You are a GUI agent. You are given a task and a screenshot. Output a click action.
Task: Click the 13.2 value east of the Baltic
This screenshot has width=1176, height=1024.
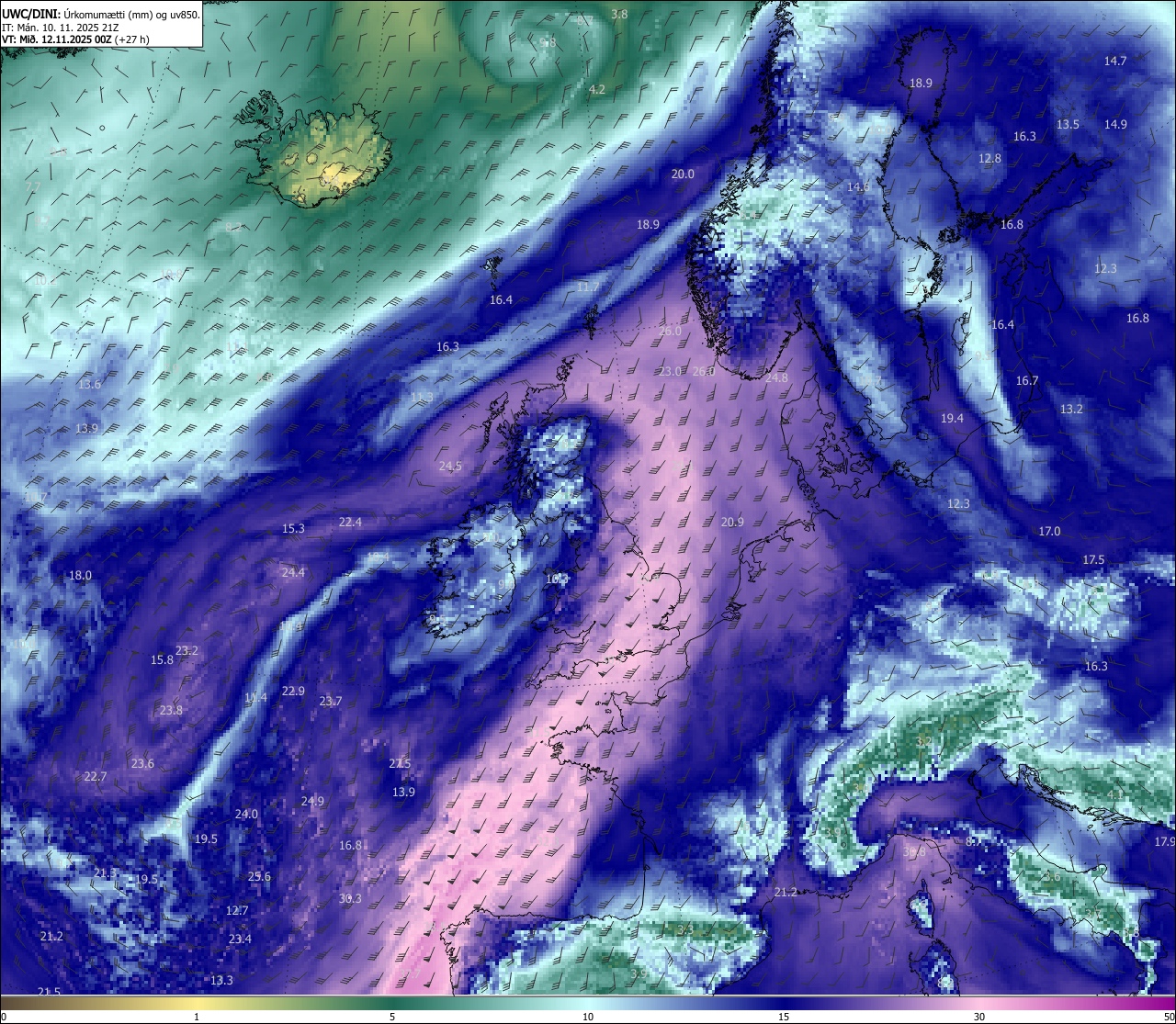point(1071,409)
